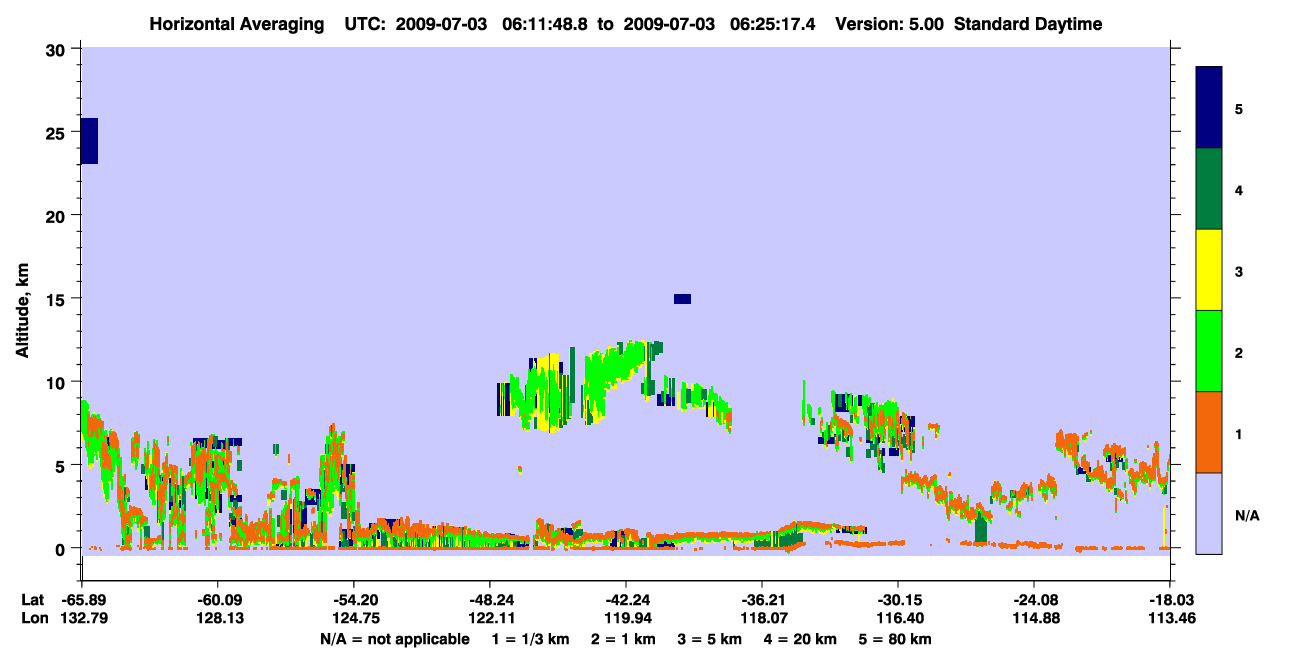1300x667 pixels.
Task: Click the longitude tick label 132.79
Action: tap(84, 619)
